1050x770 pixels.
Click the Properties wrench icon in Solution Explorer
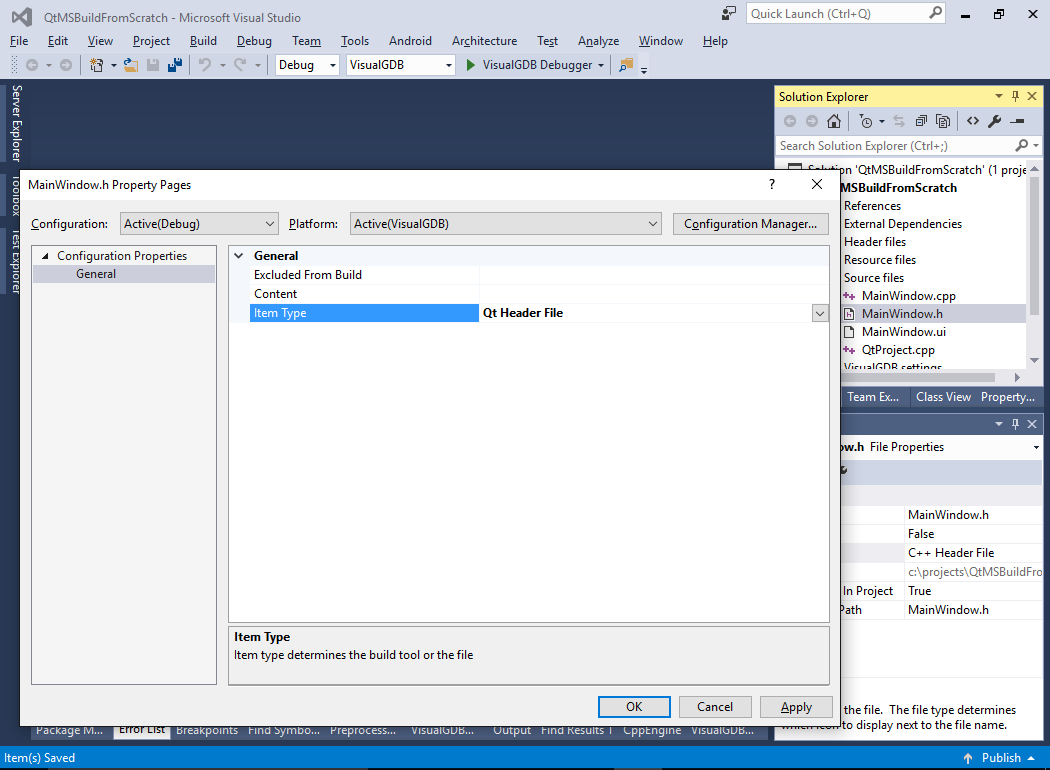pyautogui.click(x=994, y=121)
